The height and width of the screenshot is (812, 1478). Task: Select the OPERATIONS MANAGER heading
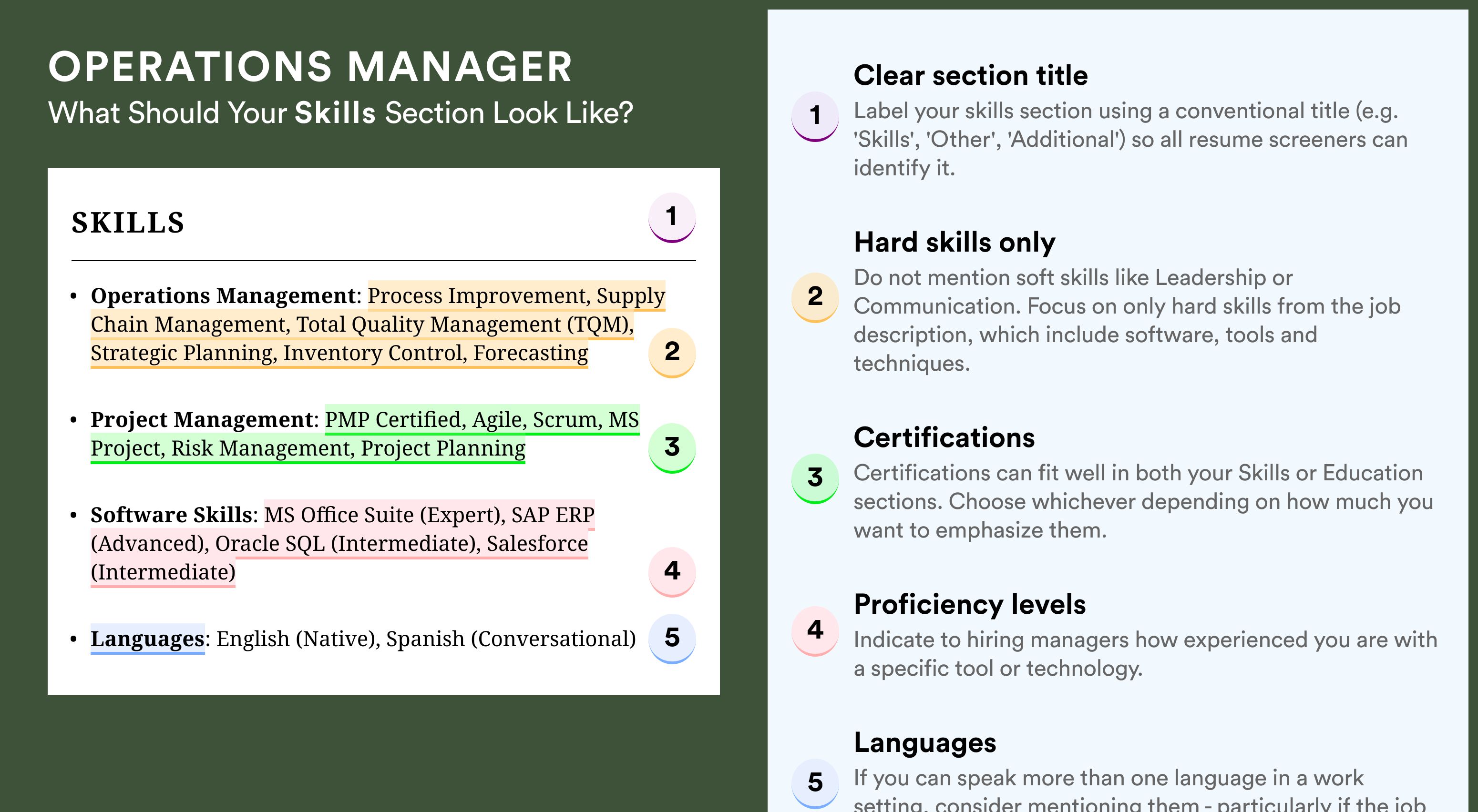pyautogui.click(x=310, y=67)
